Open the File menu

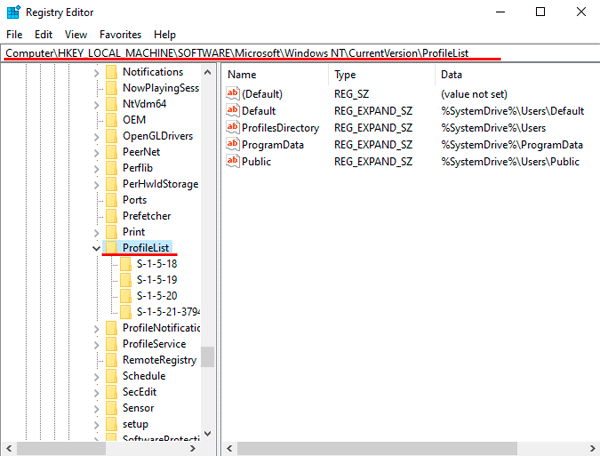pyautogui.click(x=14, y=34)
